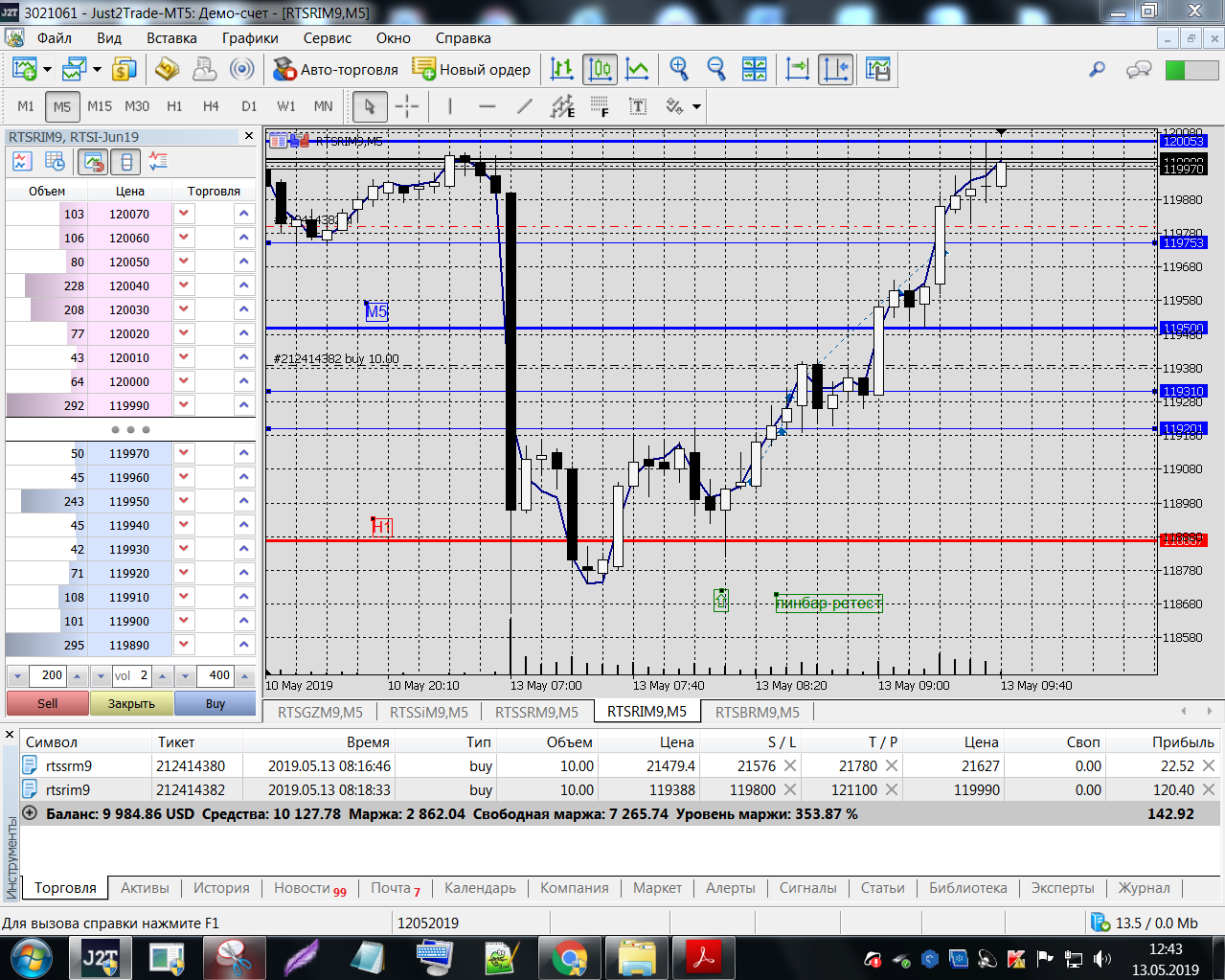Switch to История tab
This screenshot has height=980, width=1225.
pyautogui.click(x=221, y=888)
